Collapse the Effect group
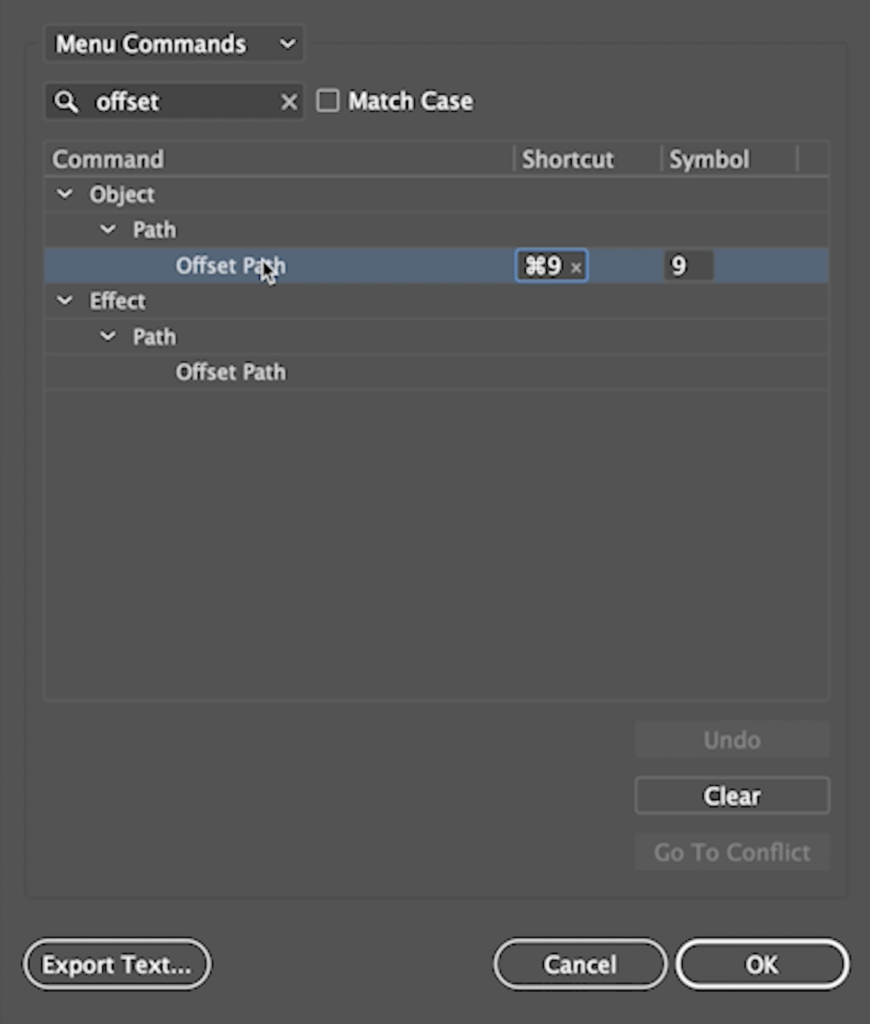 (x=65, y=300)
